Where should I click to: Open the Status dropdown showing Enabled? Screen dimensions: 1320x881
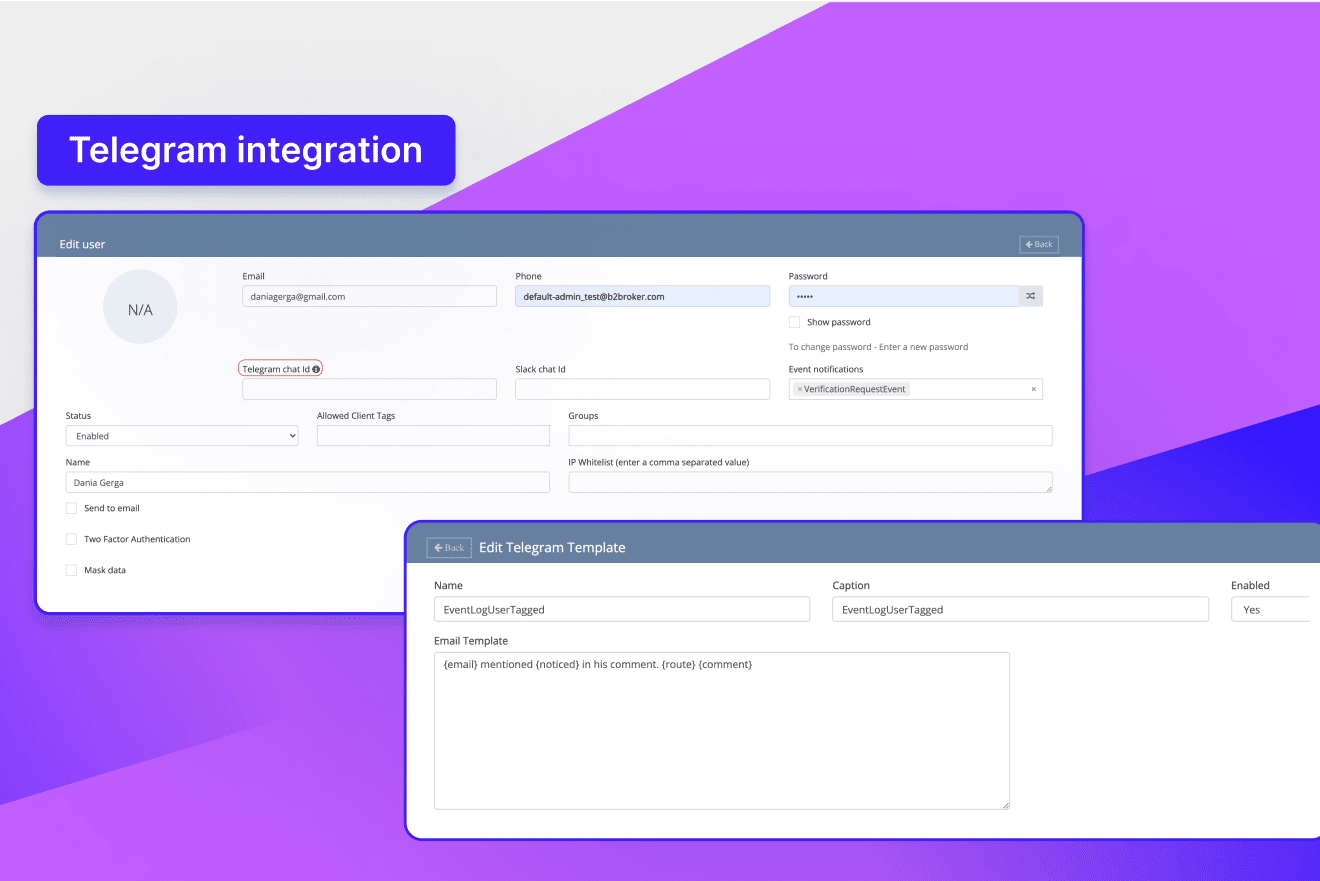(182, 436)
